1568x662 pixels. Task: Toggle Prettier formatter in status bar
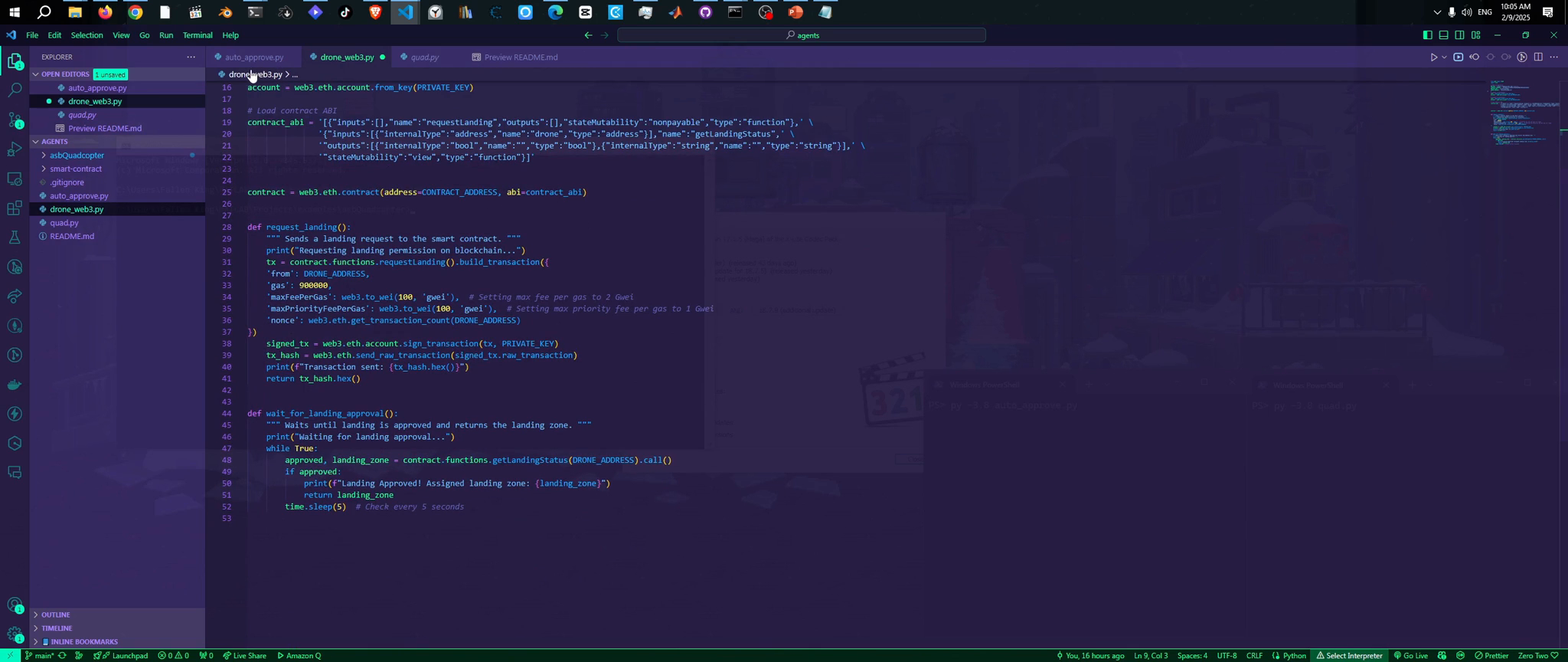(1491, 656)
